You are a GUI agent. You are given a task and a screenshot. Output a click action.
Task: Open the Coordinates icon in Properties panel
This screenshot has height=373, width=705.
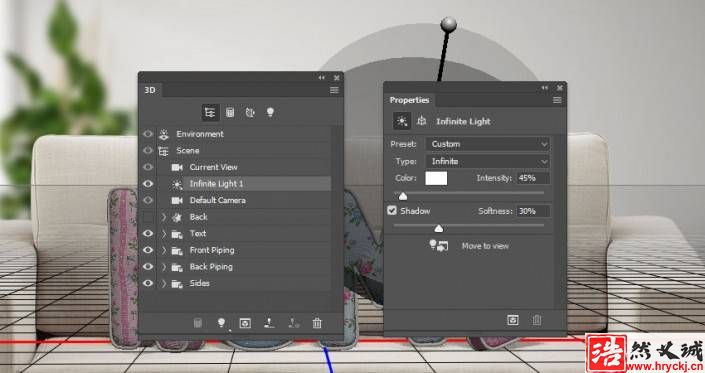point(421,121)
